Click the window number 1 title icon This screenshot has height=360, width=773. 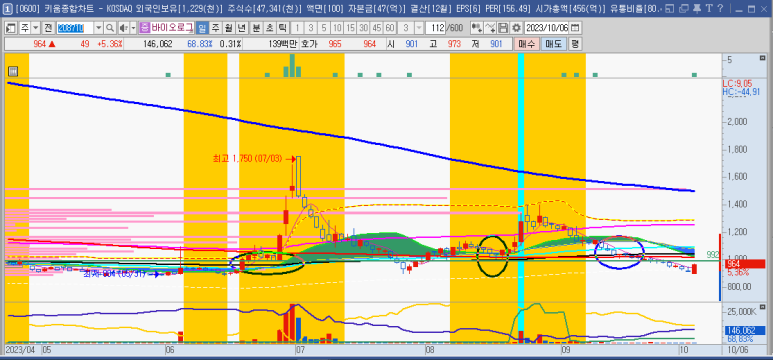pyautogui.click(x=9, y=8)
